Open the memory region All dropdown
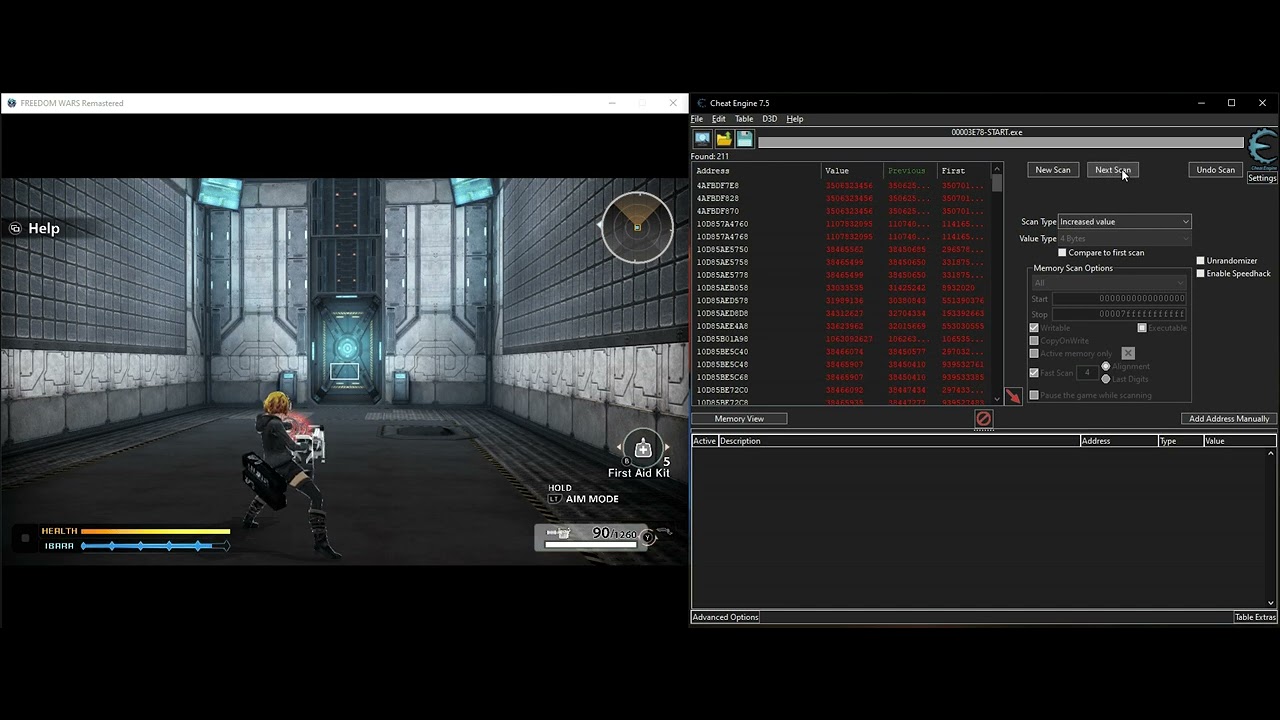 coord(1109,283)
